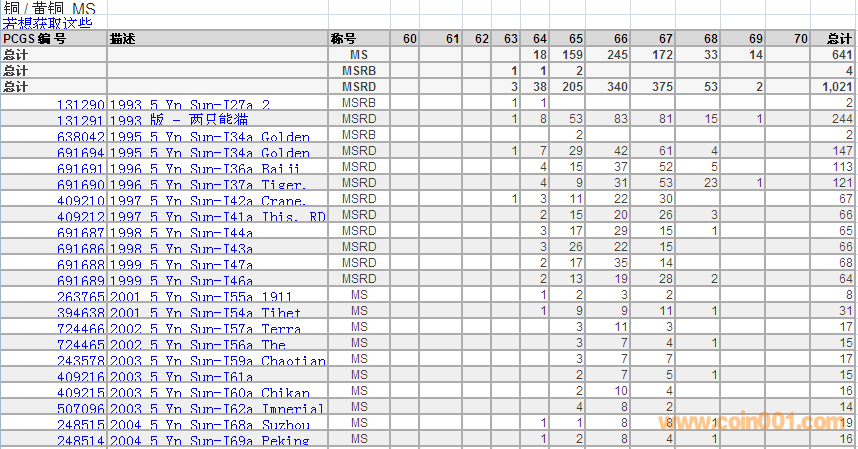Open 1996 5 Yn Sun-I36a Baiji link
Image resolution: width=858 pixels, height=449 pixels.
(204, 168)
